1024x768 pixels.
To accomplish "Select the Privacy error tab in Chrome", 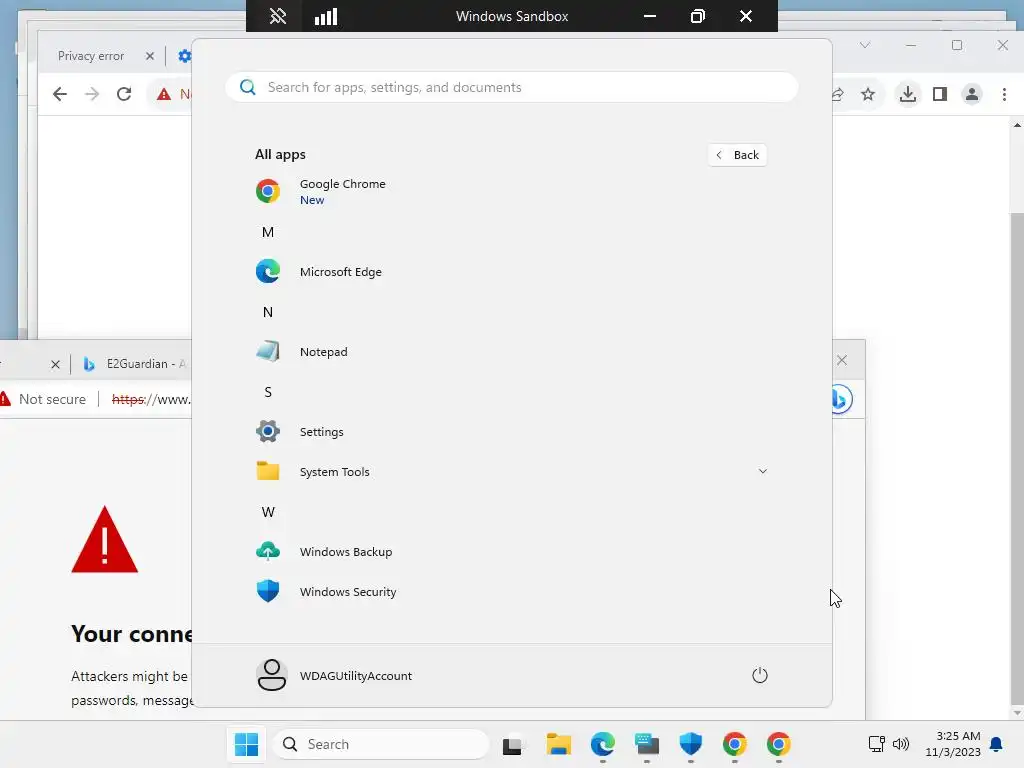I will tap(91, 56).
